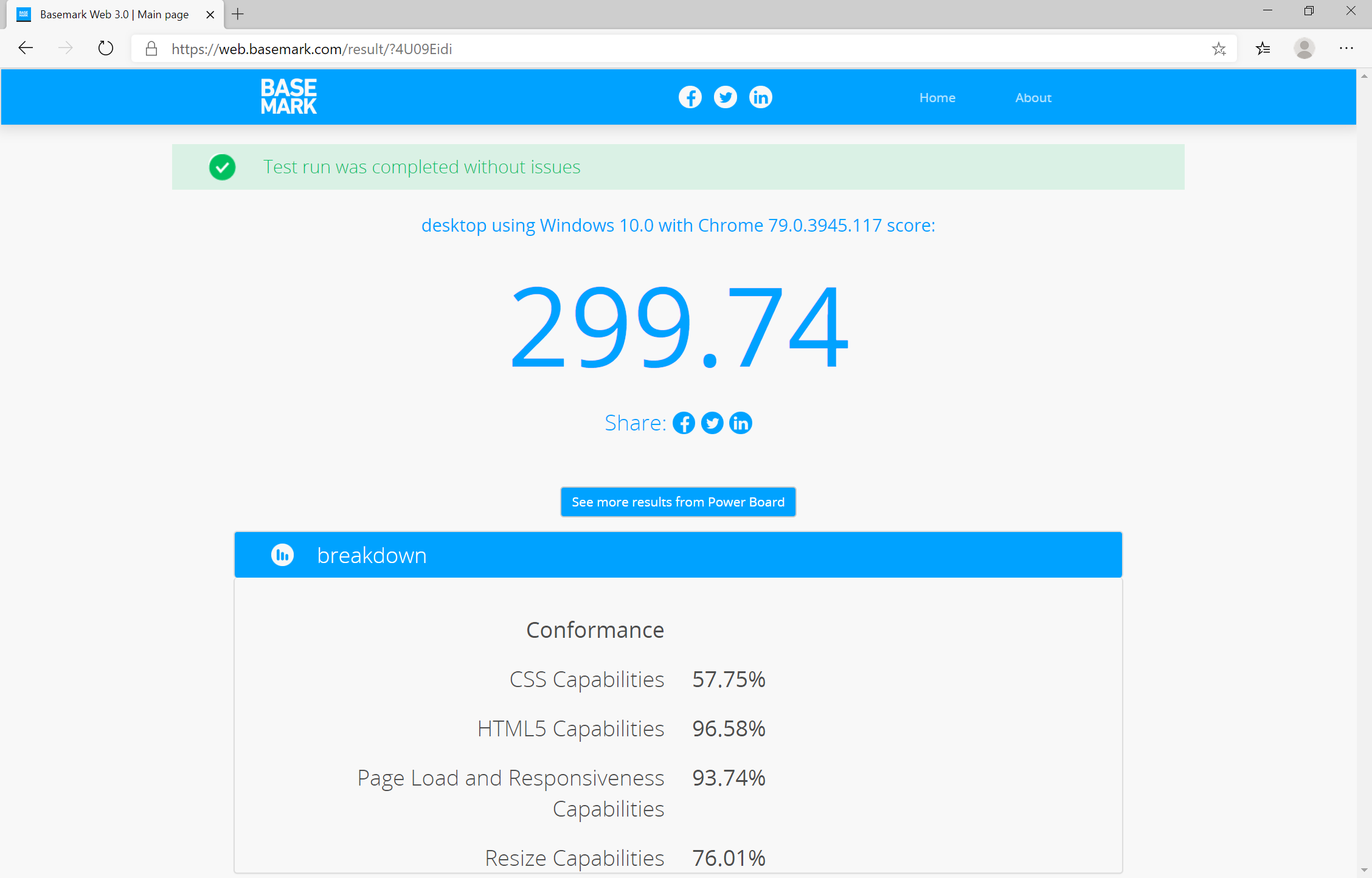Click the breakdown chart icon

[x=282, y=555]
